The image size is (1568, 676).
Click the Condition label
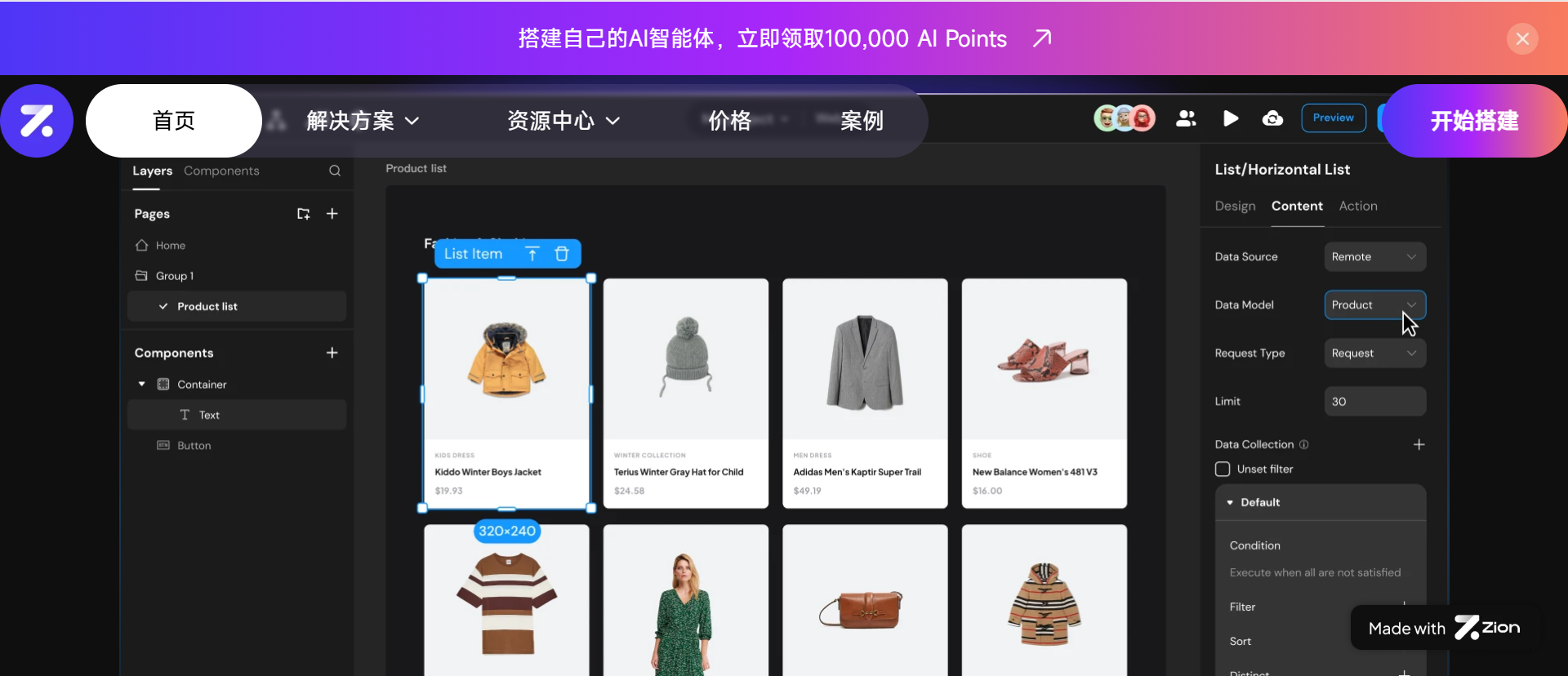(x=1254, y=545)
